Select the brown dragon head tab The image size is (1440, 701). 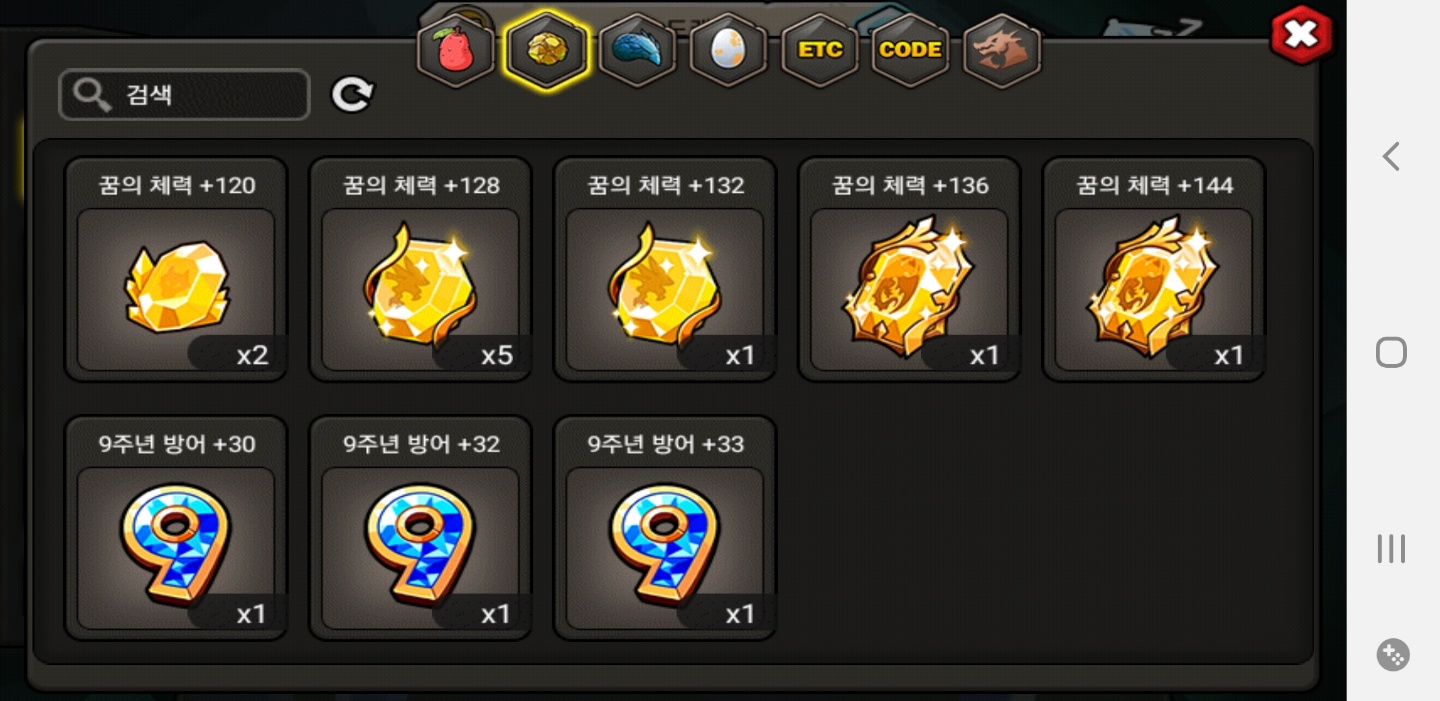point(1001,49)
